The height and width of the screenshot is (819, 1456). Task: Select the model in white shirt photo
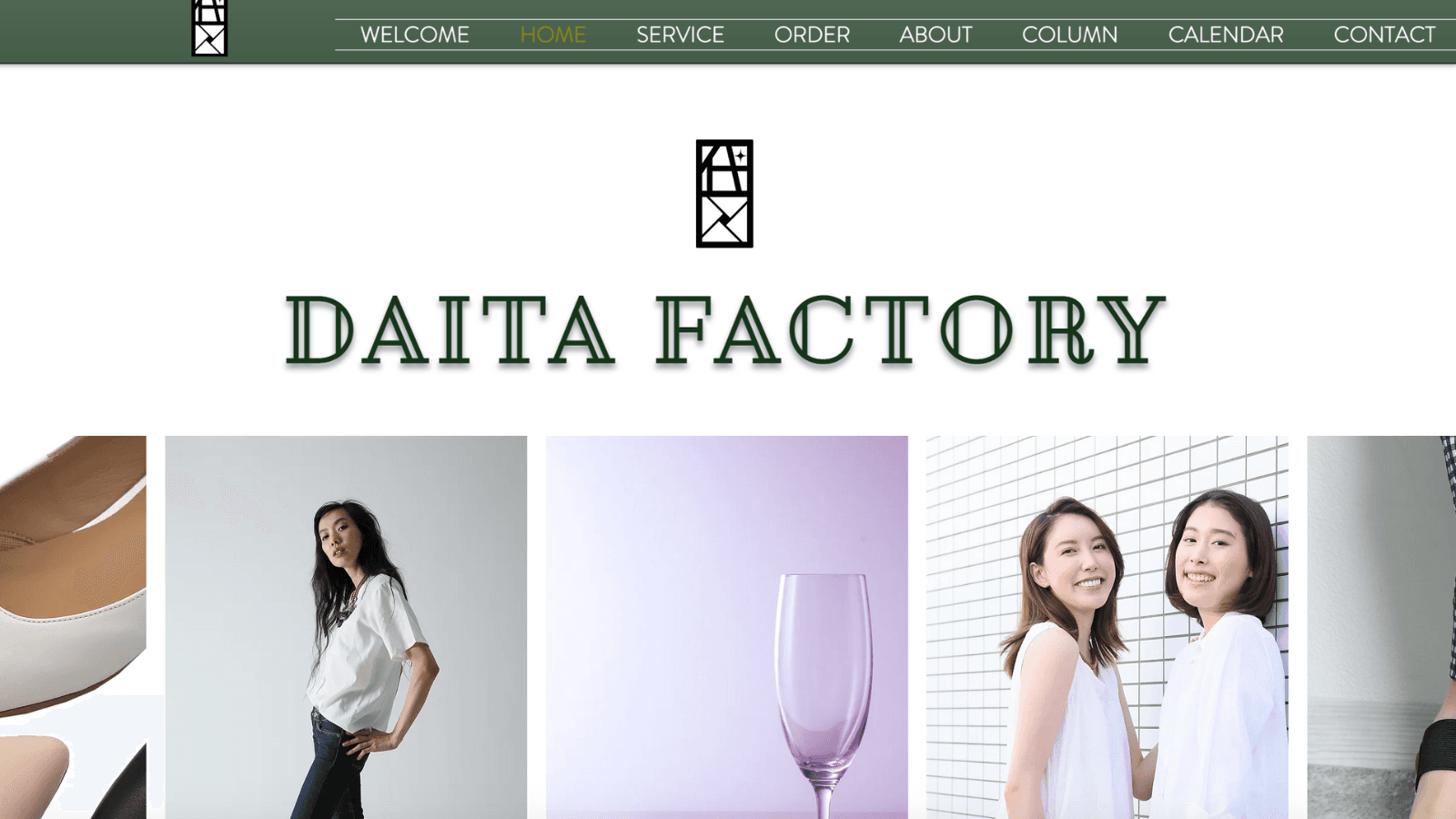346,627
